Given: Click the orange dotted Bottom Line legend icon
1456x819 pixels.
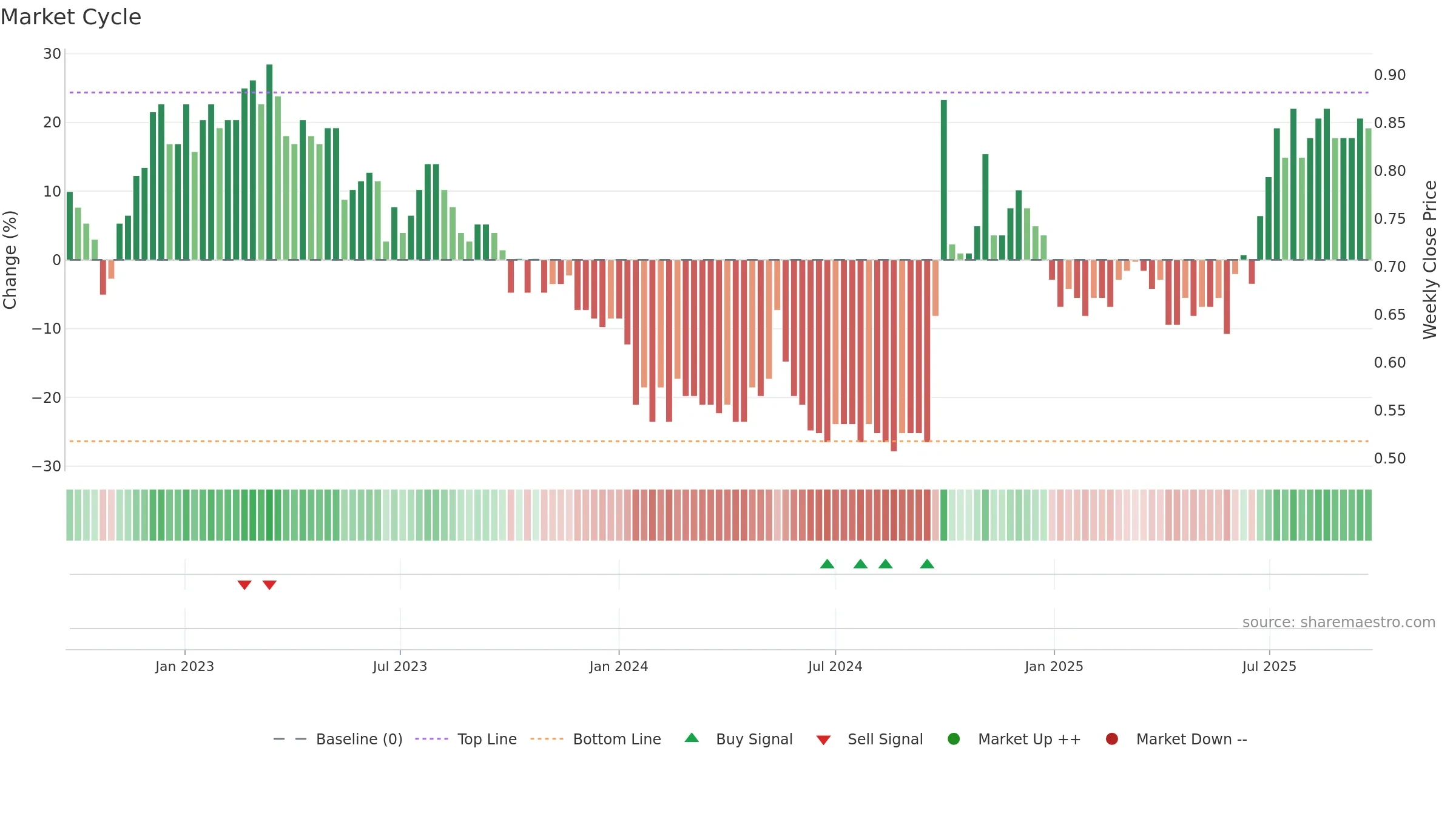Looking at the screenshot, I should pos(547,739).
